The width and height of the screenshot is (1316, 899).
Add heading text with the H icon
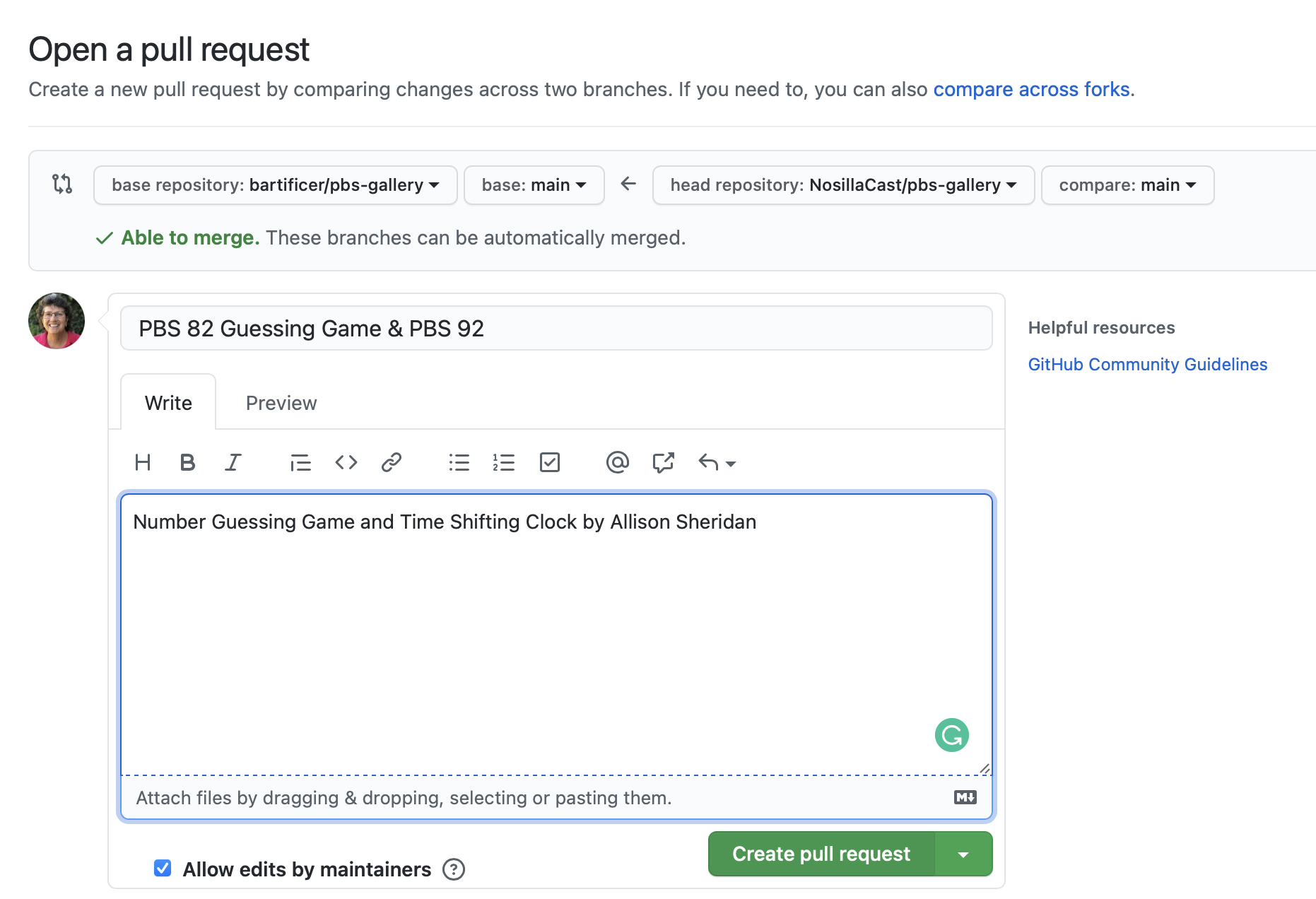point(143,462)
